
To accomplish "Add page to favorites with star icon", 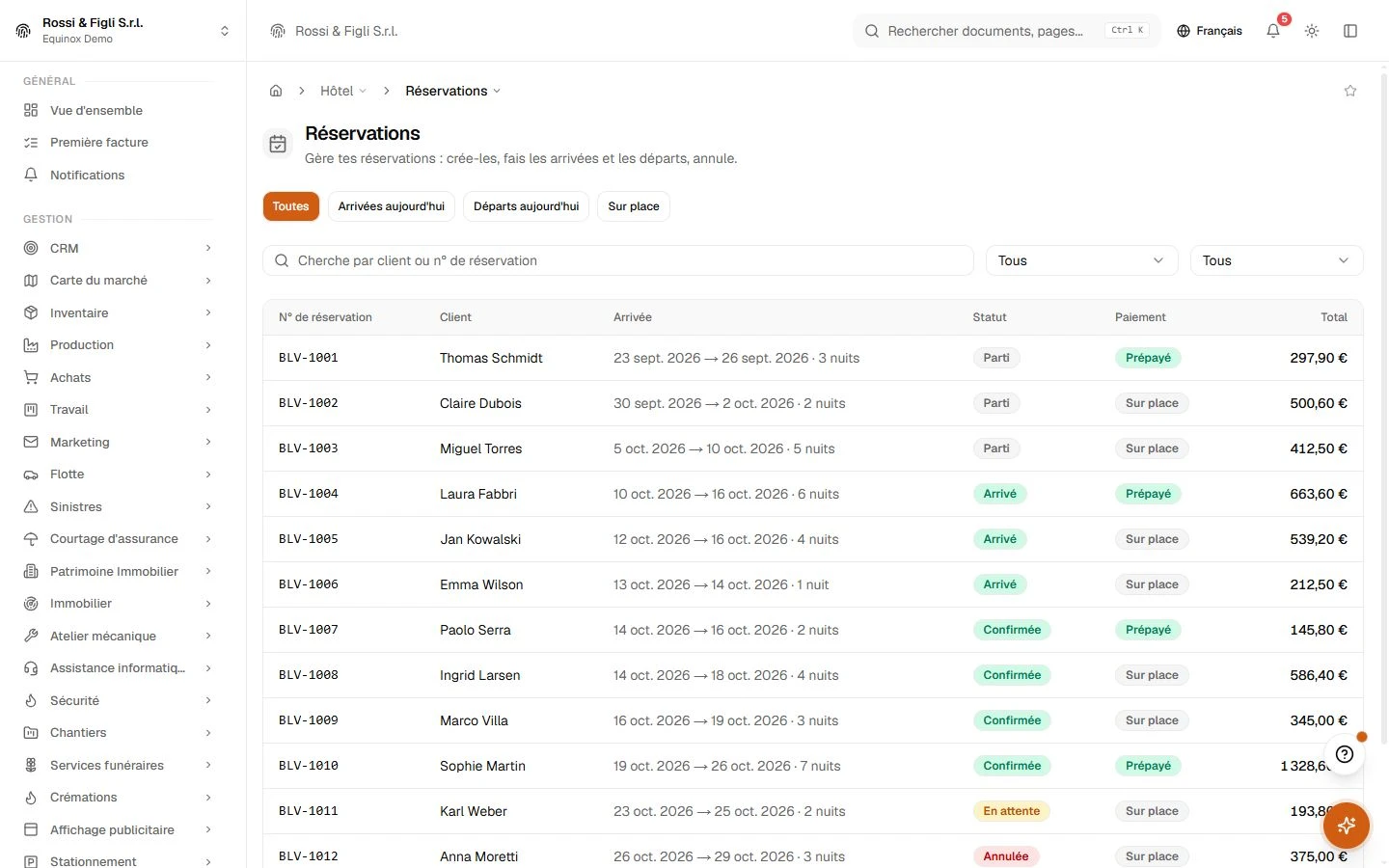I will tap(1350, 91).
